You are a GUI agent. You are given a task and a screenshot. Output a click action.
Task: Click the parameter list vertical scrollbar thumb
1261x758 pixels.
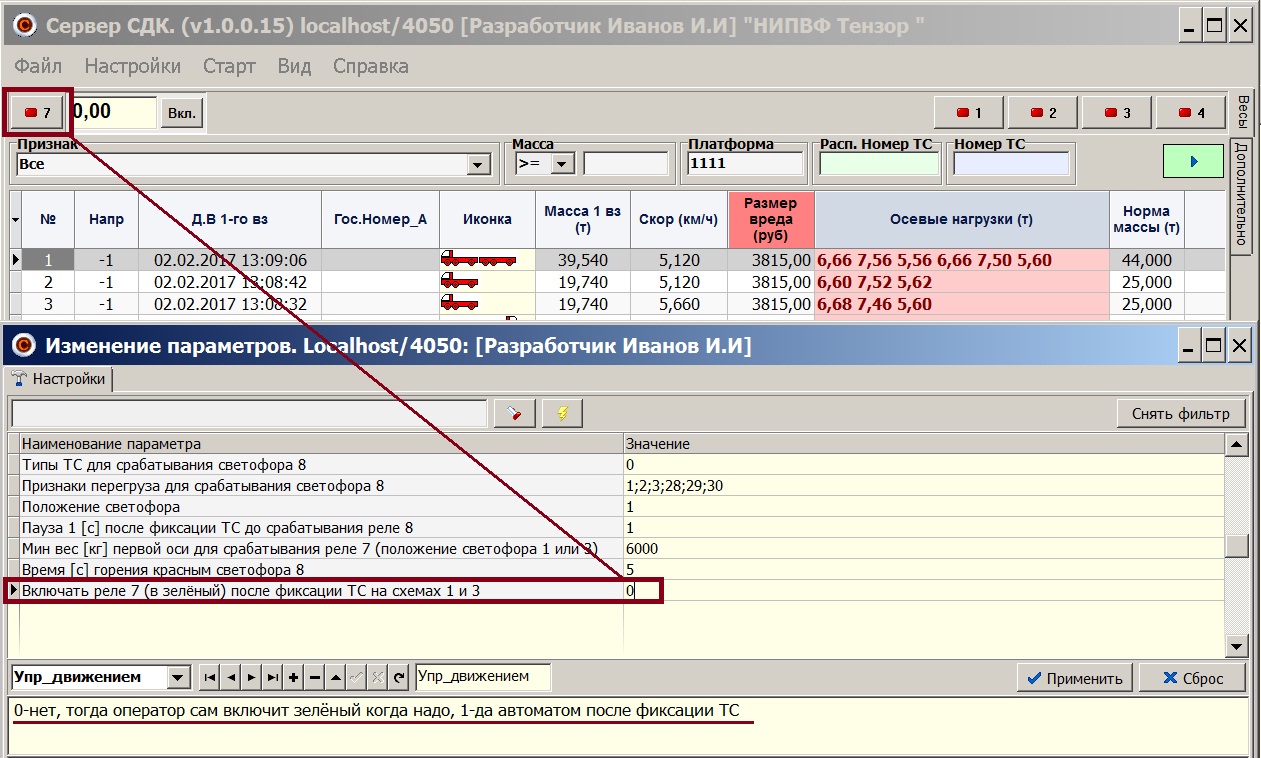click(1237, 546)
